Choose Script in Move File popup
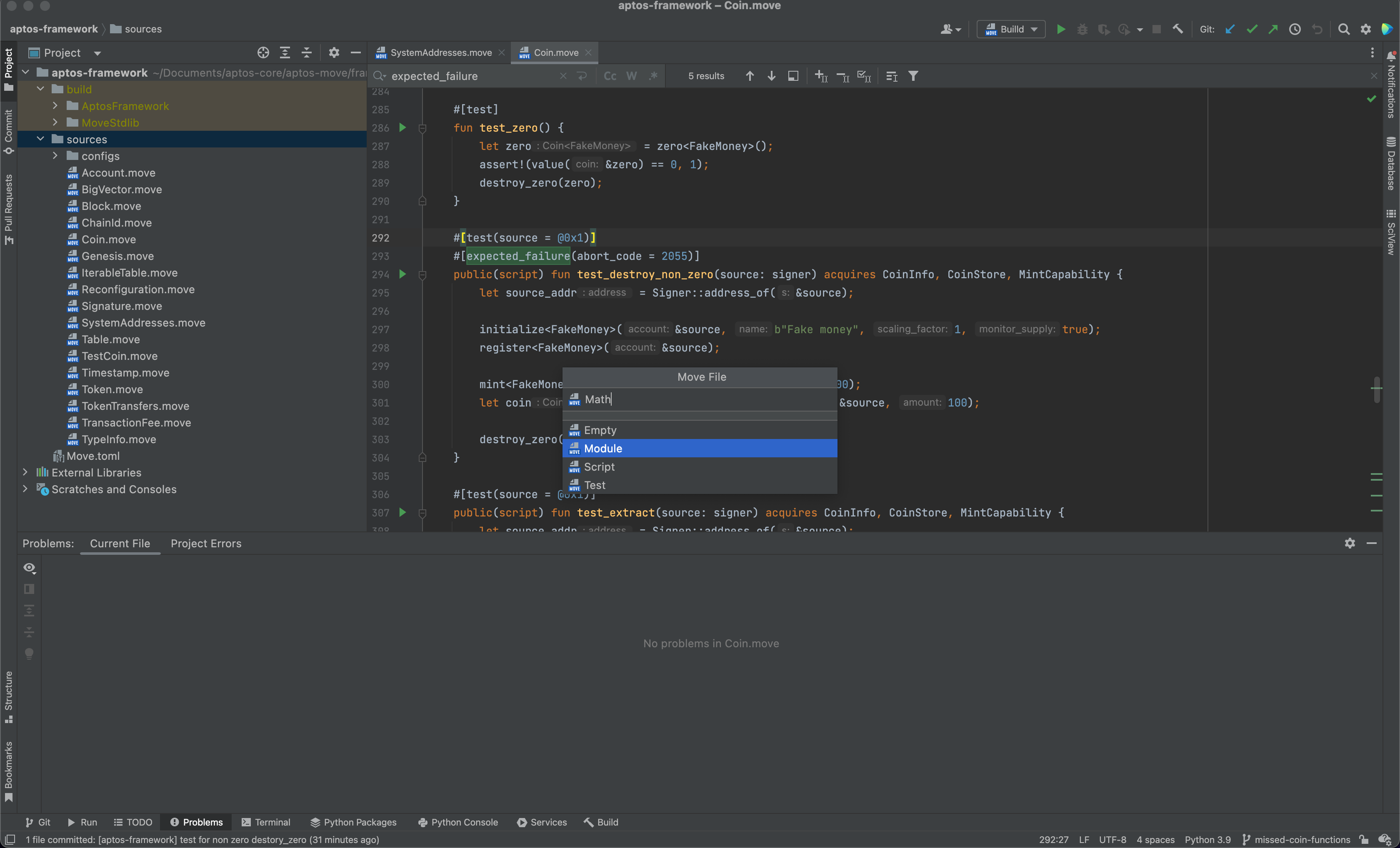The image size is (1400, 848). click(x=700, y=467)
